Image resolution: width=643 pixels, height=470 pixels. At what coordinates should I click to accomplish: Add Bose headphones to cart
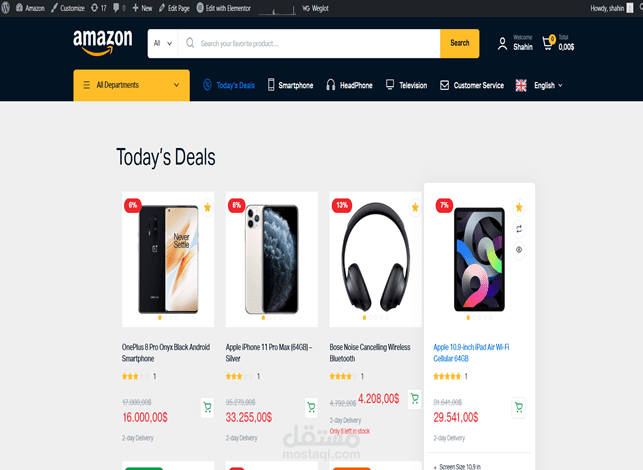(415, 399)
